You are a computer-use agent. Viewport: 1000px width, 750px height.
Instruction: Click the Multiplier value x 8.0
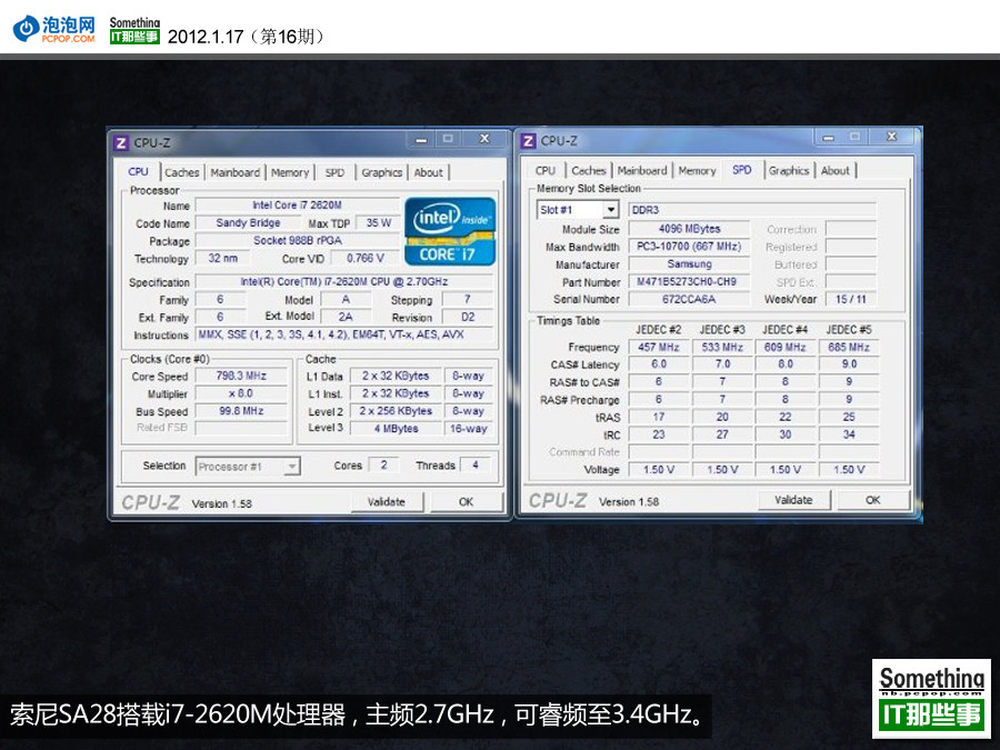click(241, 393)
